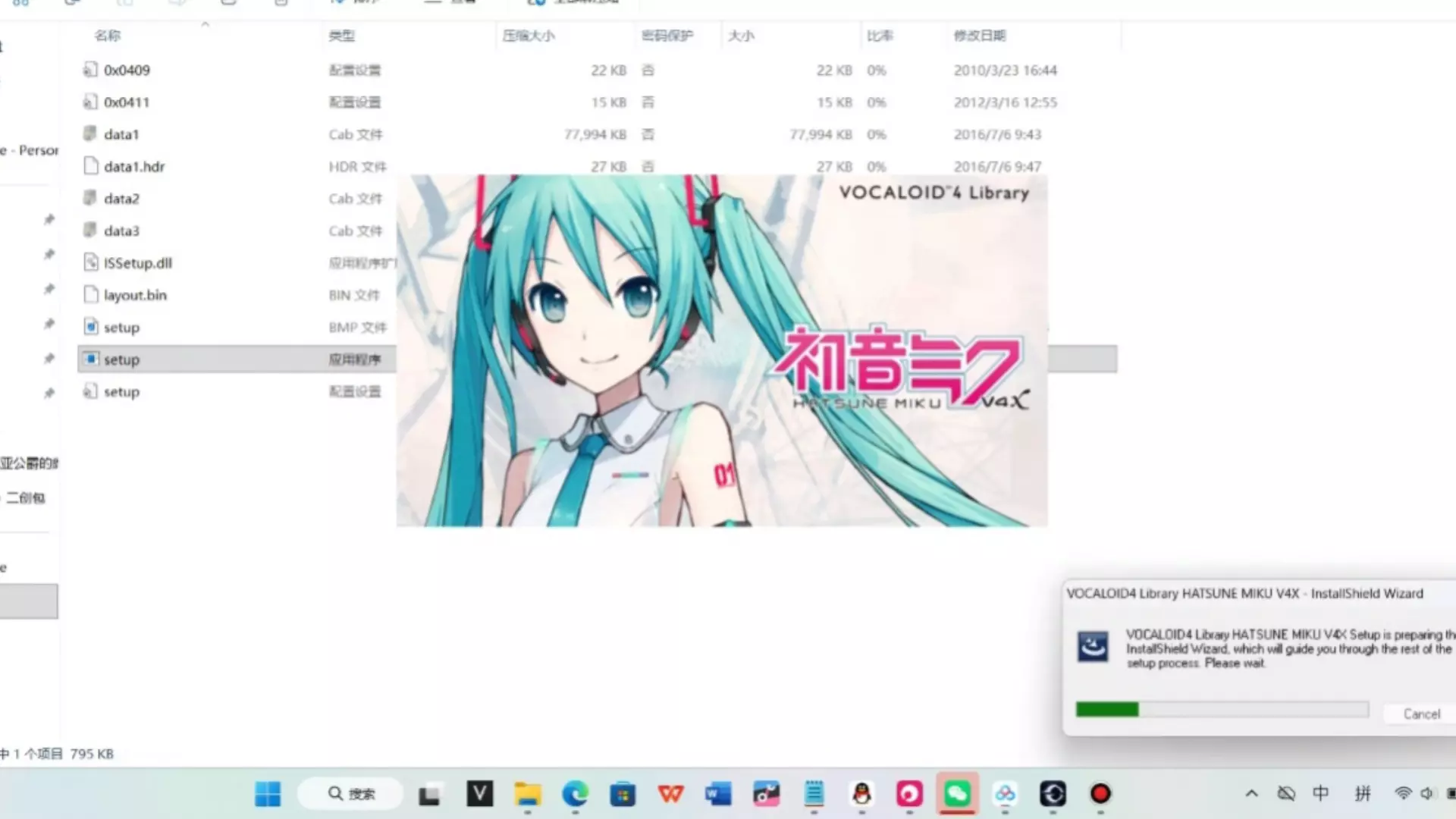Select the 0x0409 config file

coord(127,70)
